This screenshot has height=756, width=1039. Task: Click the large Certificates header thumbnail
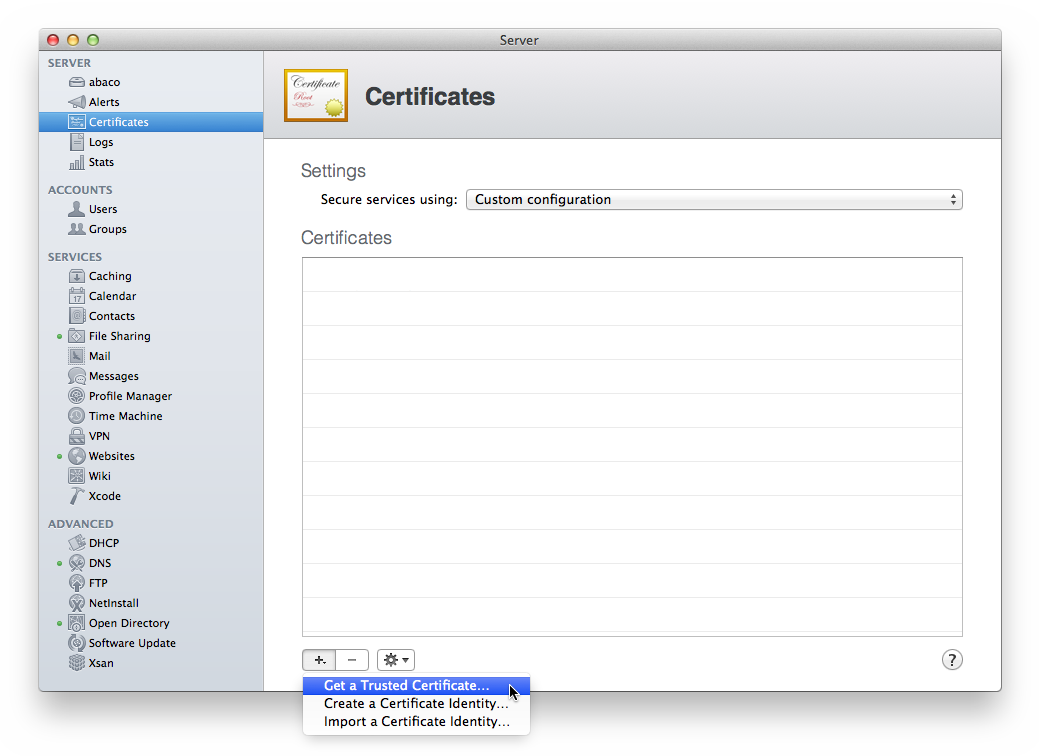click(x=316, y=96)
